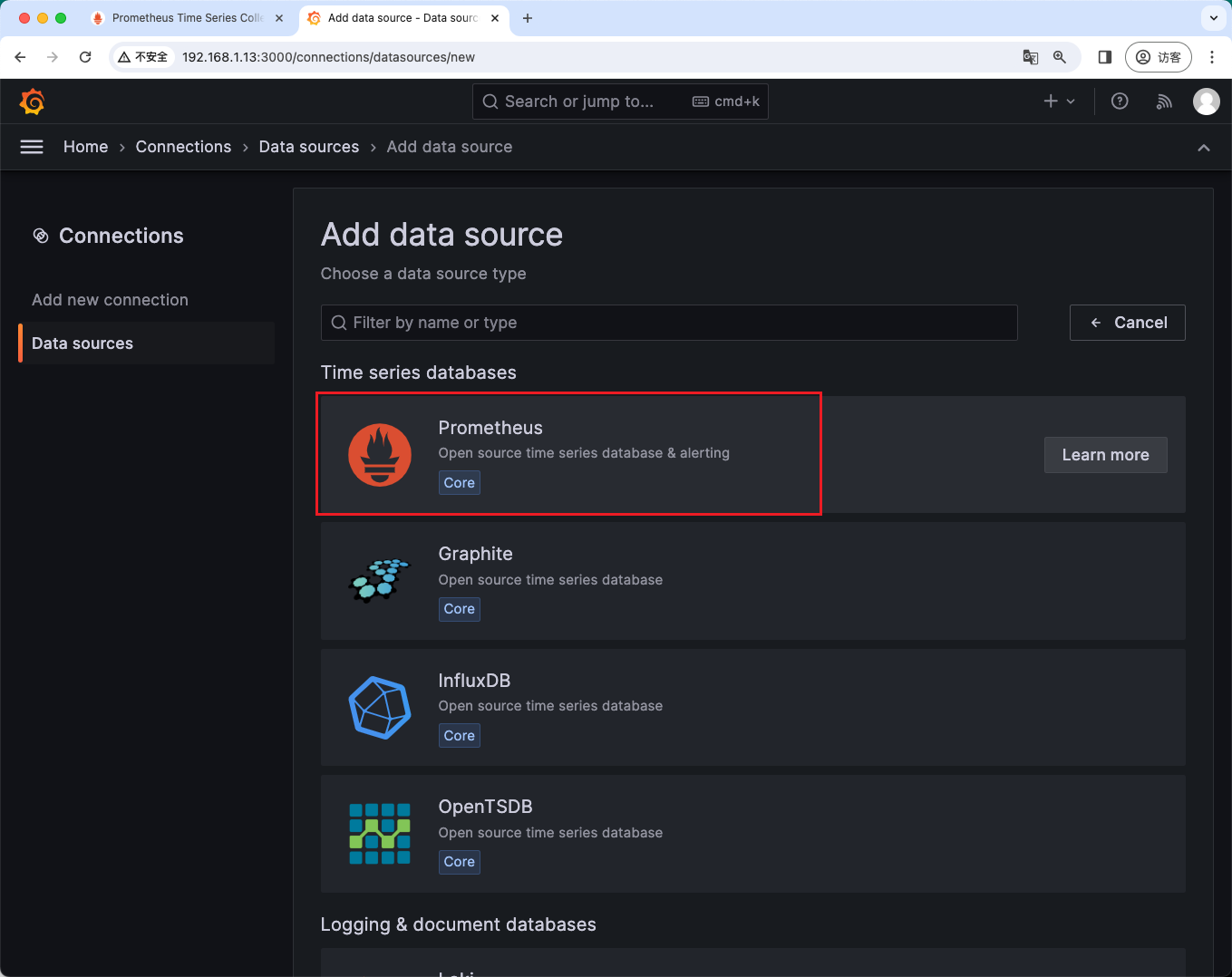Click the user profile avatar
1232x977 pixels.
pos(1206,102)
